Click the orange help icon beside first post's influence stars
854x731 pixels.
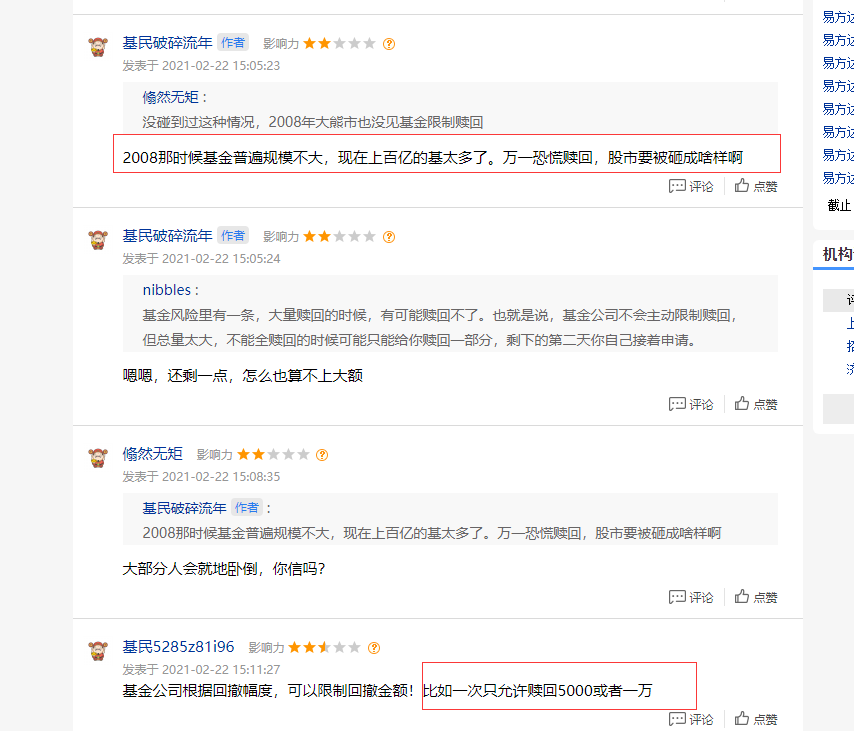tap(389, 44)
